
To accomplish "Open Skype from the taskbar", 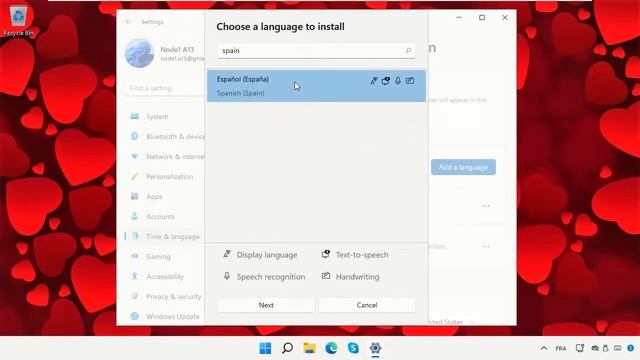I will point(353,348).
